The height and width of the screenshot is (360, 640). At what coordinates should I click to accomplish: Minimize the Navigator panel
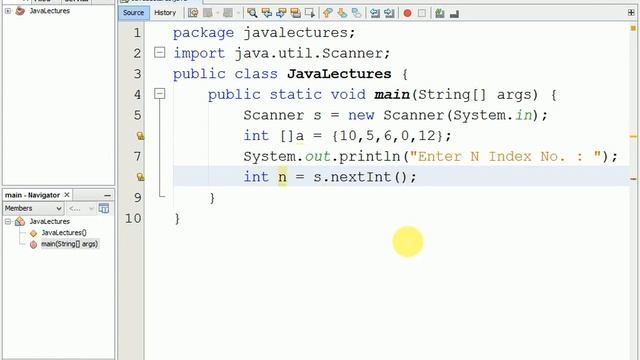107,196
